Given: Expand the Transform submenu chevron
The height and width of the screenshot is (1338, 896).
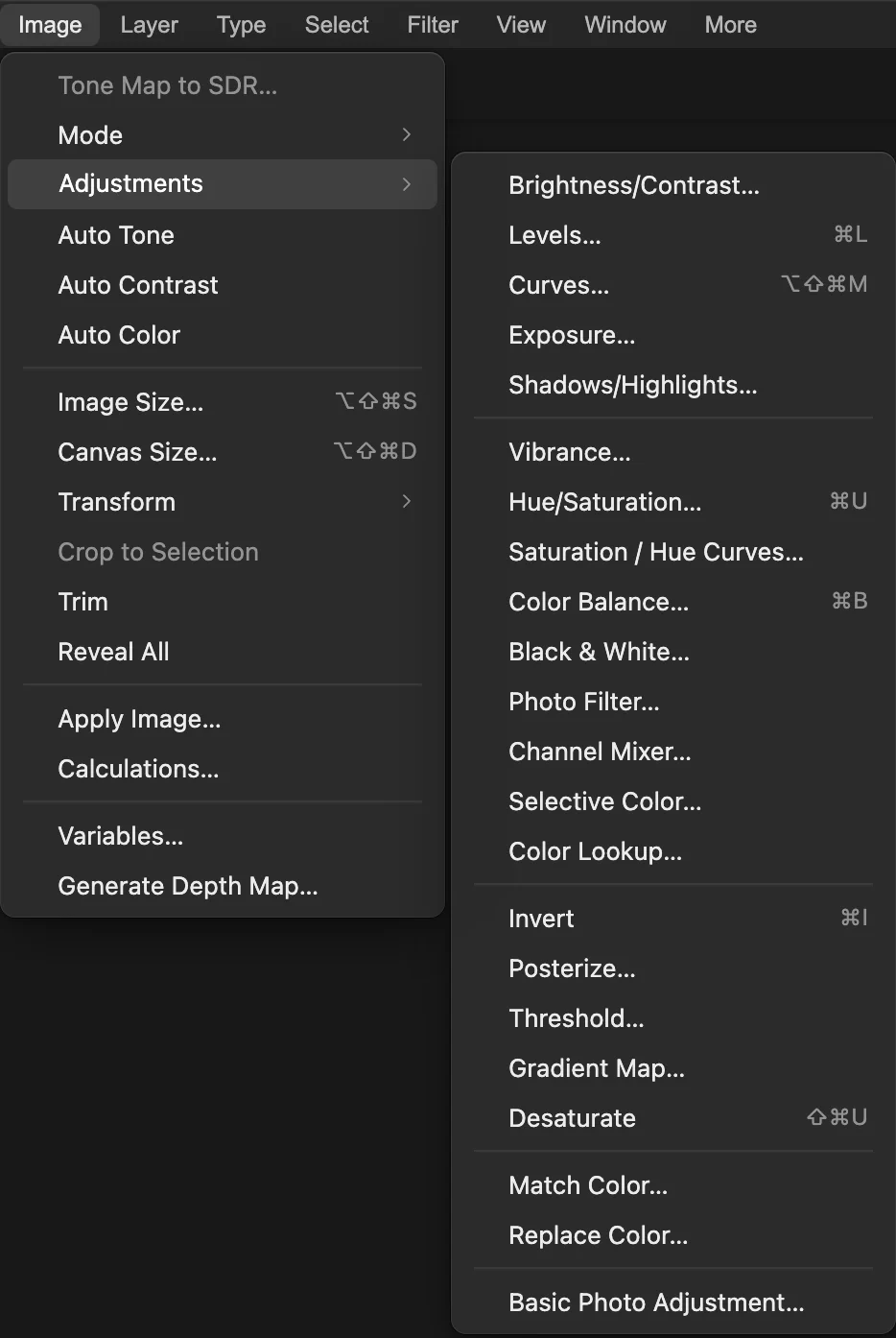Looking at the screenshot, I should pyautogui.click(x=407, y=502).
